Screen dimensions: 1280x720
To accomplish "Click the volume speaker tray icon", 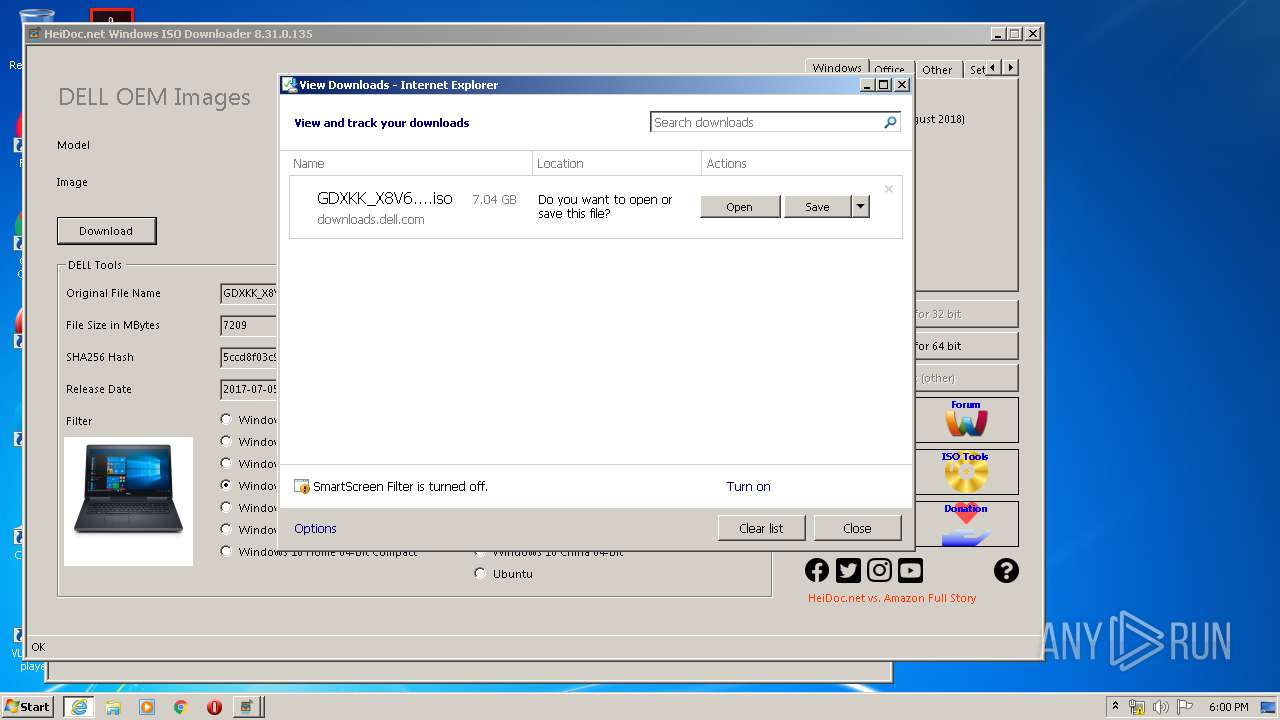I will [x=1162, y=707].
